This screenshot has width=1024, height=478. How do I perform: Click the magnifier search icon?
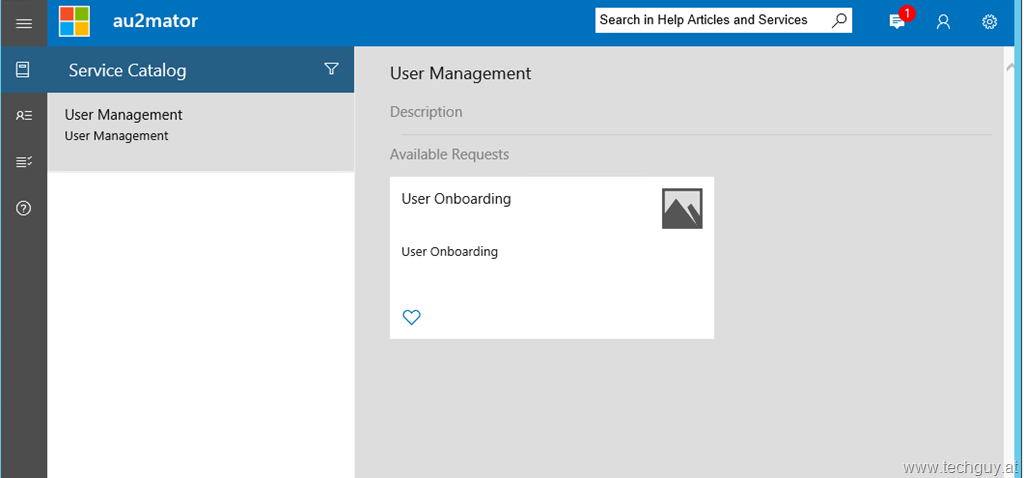839,20
